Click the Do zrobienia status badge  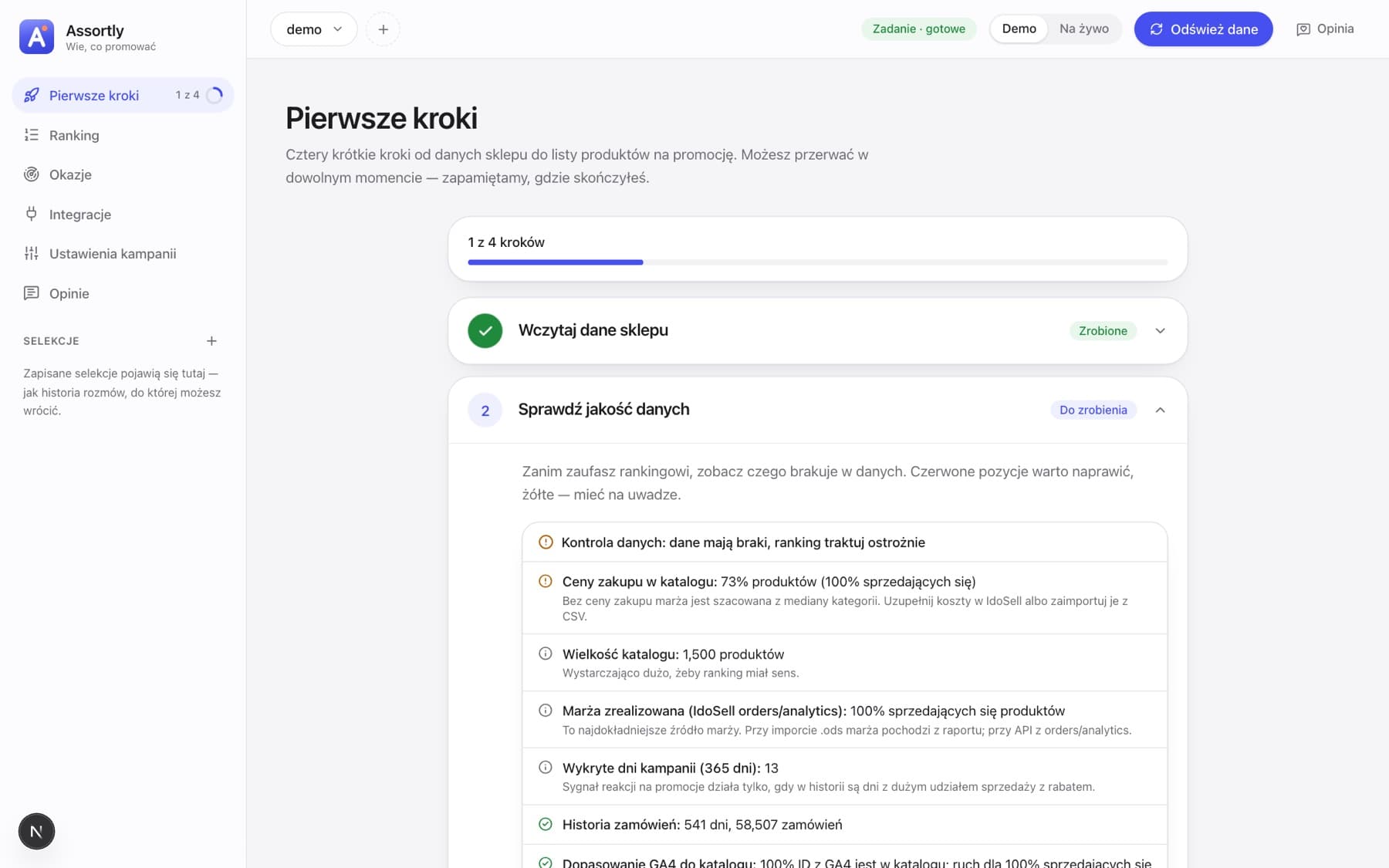coord(1093,410)
